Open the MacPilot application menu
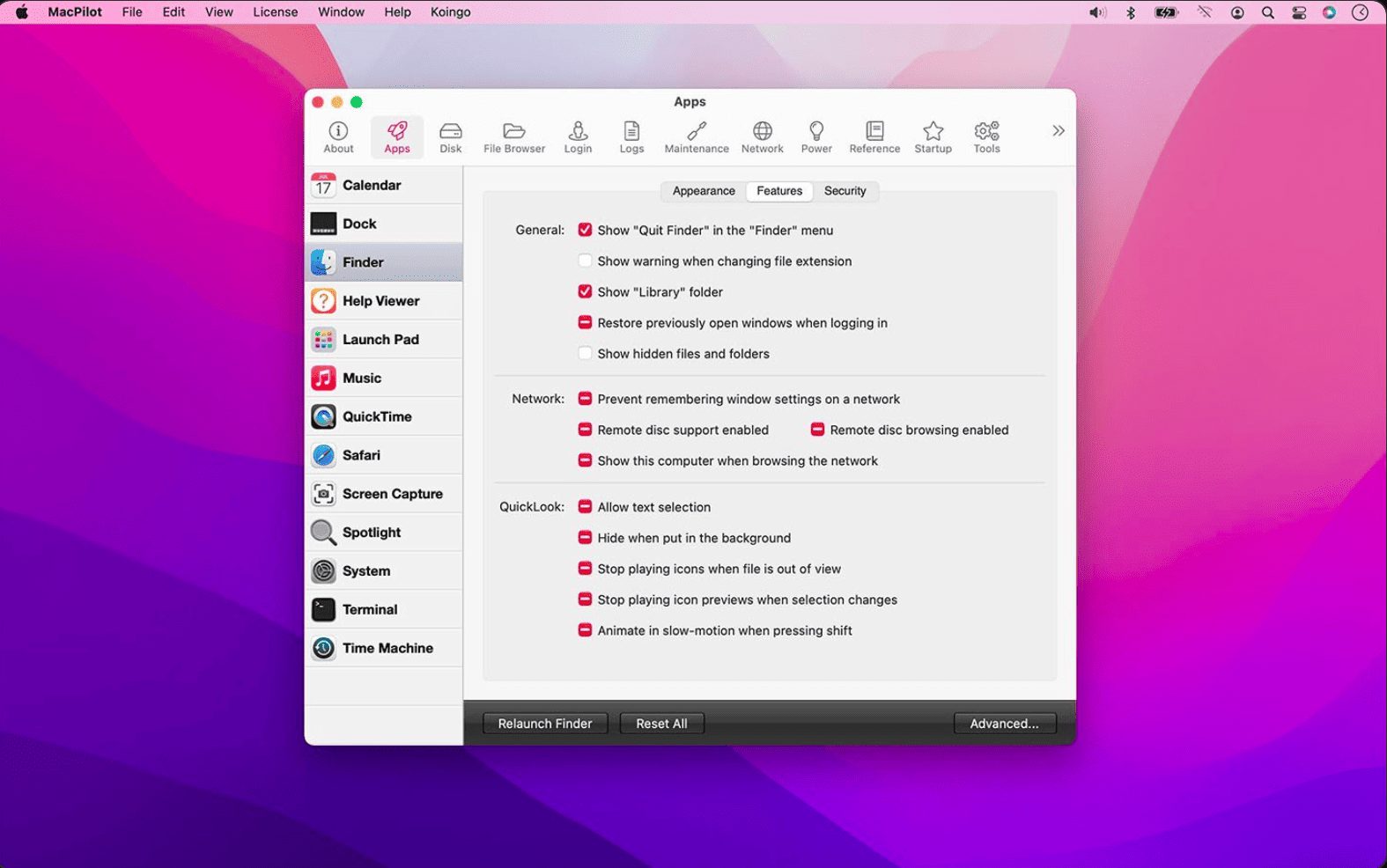 (x=75, y=12)
